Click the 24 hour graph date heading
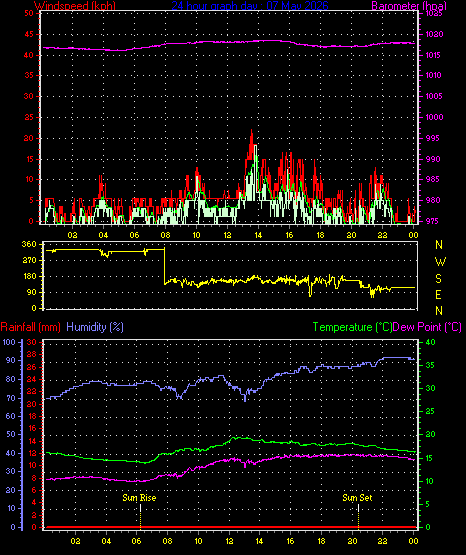 click(250, 6)
